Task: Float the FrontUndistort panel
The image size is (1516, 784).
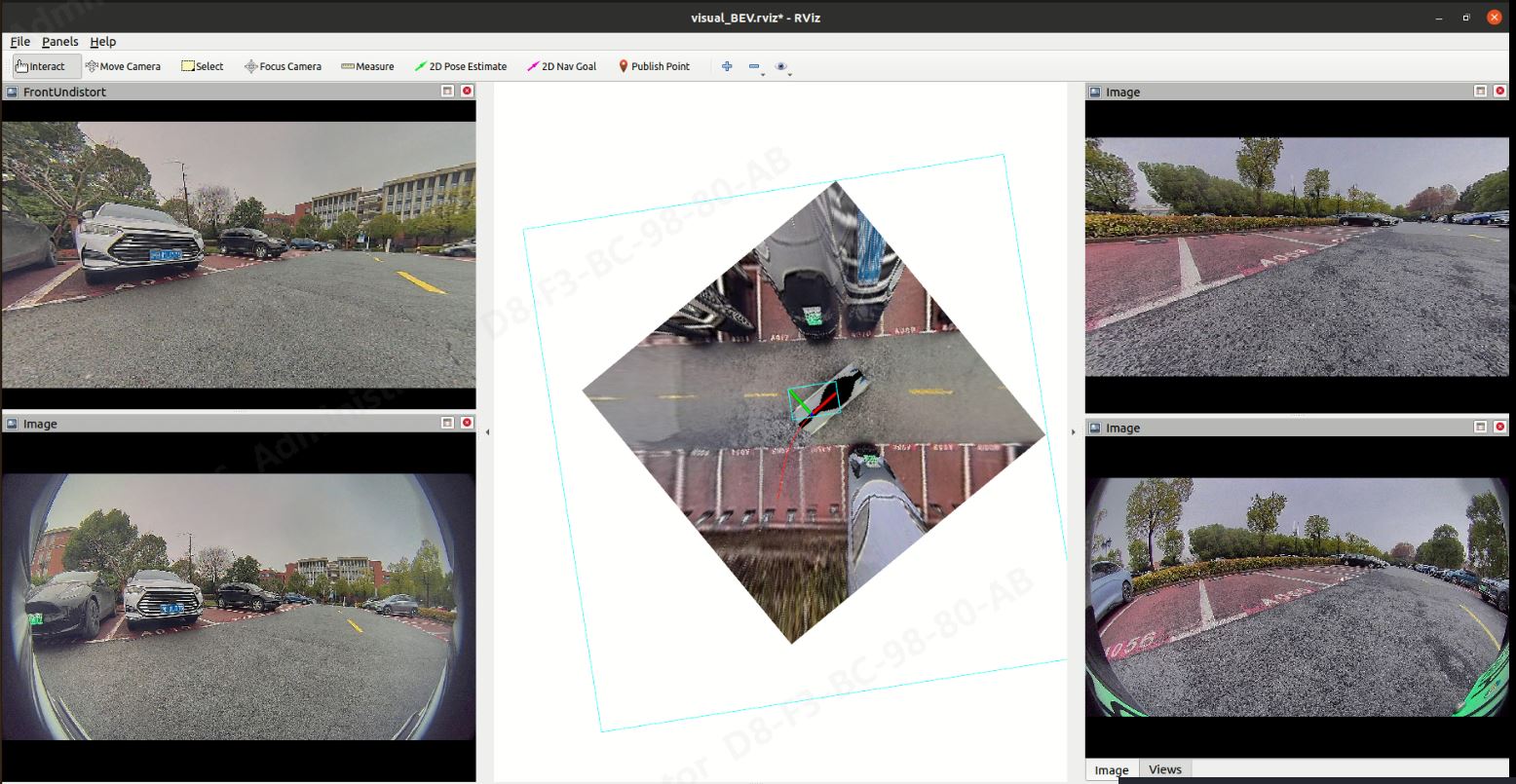Action: [x=447, y=92]
